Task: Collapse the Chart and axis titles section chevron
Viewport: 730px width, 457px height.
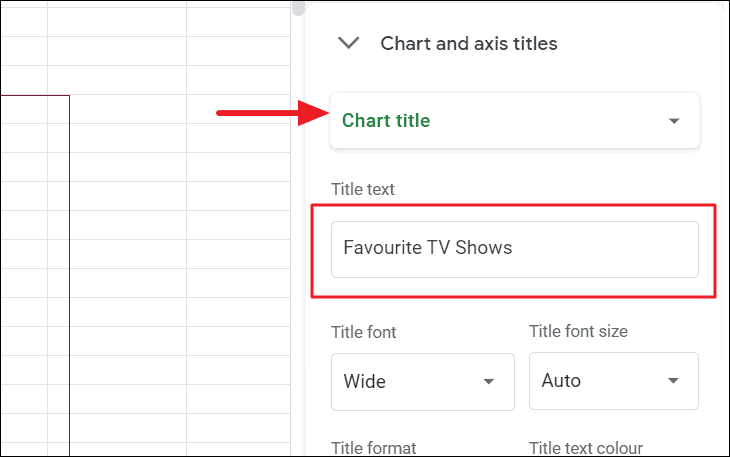Action: 348,43
